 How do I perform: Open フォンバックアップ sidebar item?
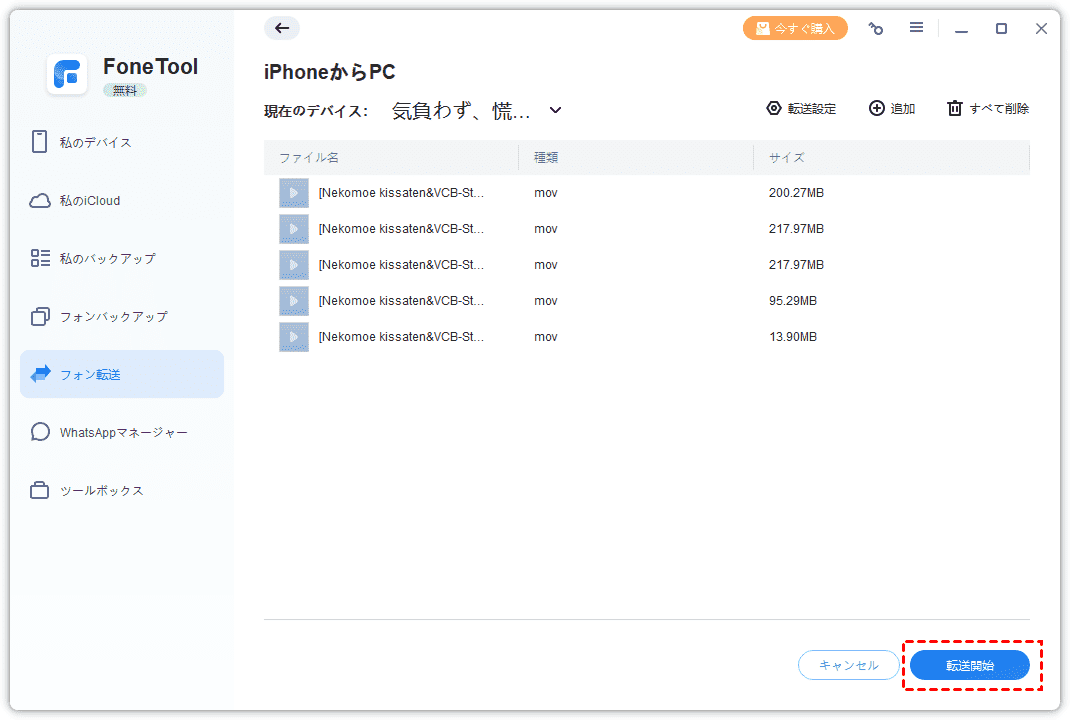tap(113, 316)
